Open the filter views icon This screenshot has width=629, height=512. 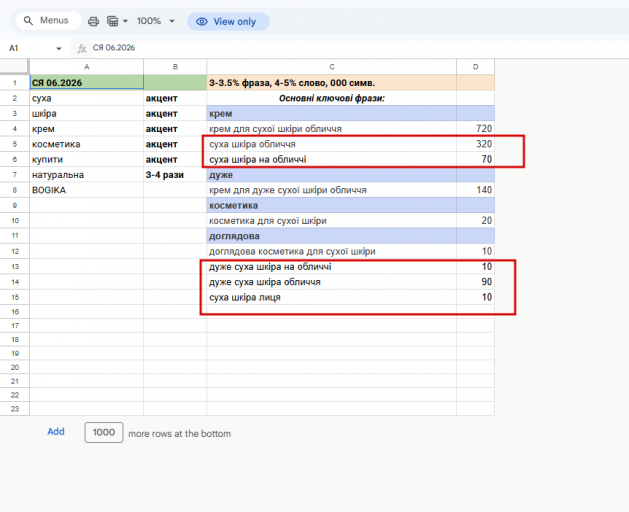click(x=113, y=21)
